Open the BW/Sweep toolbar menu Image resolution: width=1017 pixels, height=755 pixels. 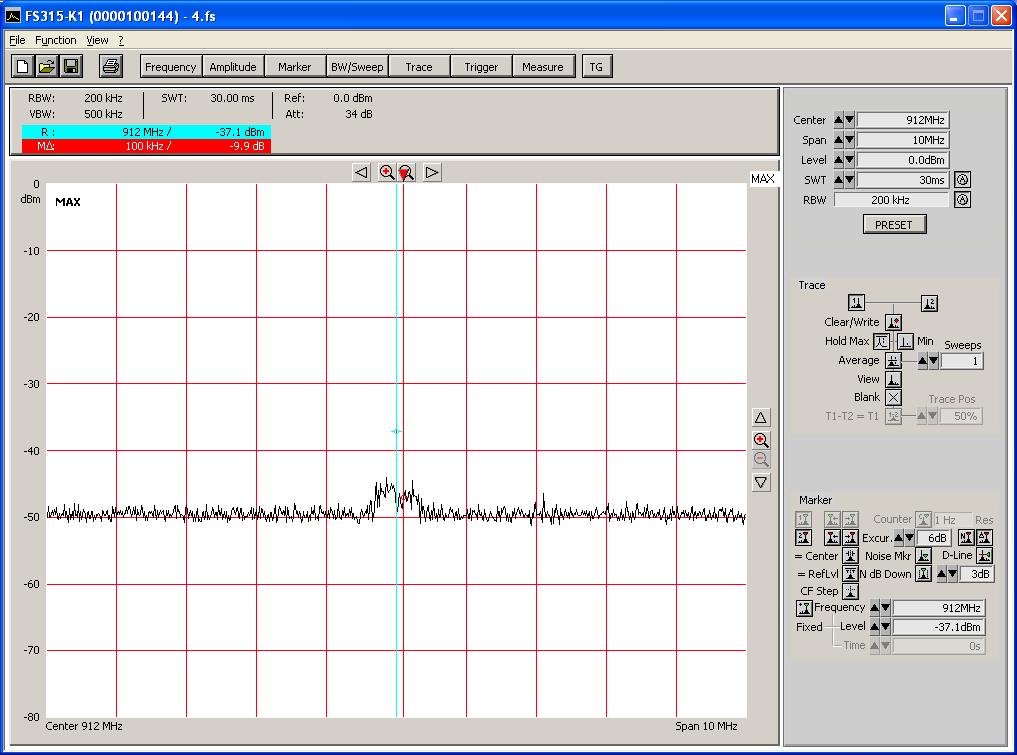(x=356, y=67)
